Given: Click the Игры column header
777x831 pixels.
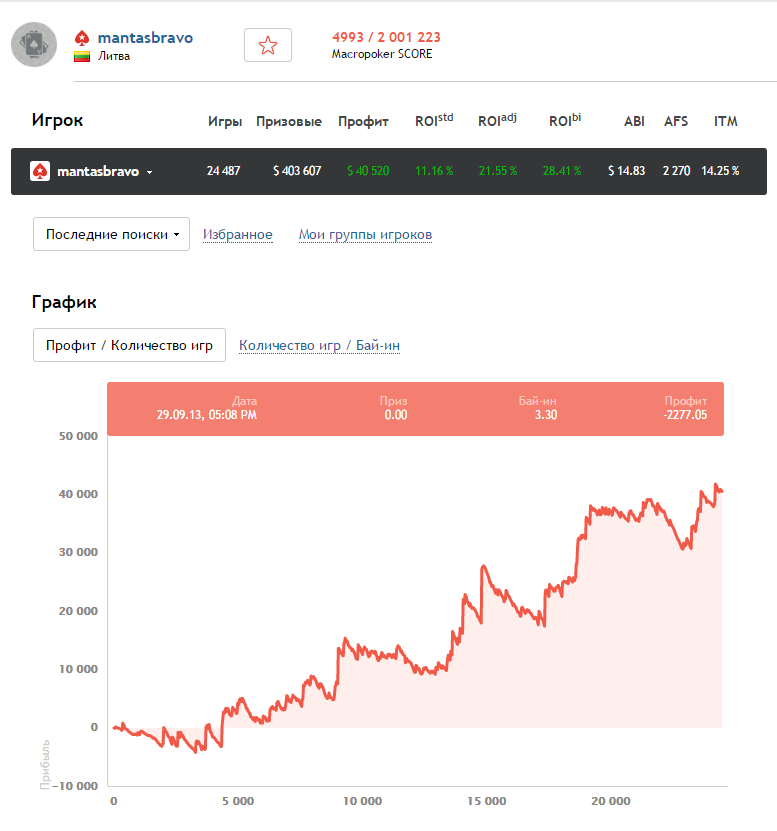Looking at the screenshot, I should [x=225, y=121].
